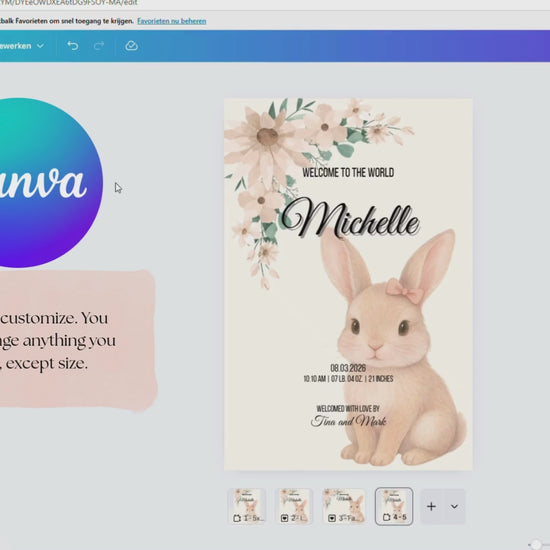Select the 10:10 AM weight and length line

(348, 379)
